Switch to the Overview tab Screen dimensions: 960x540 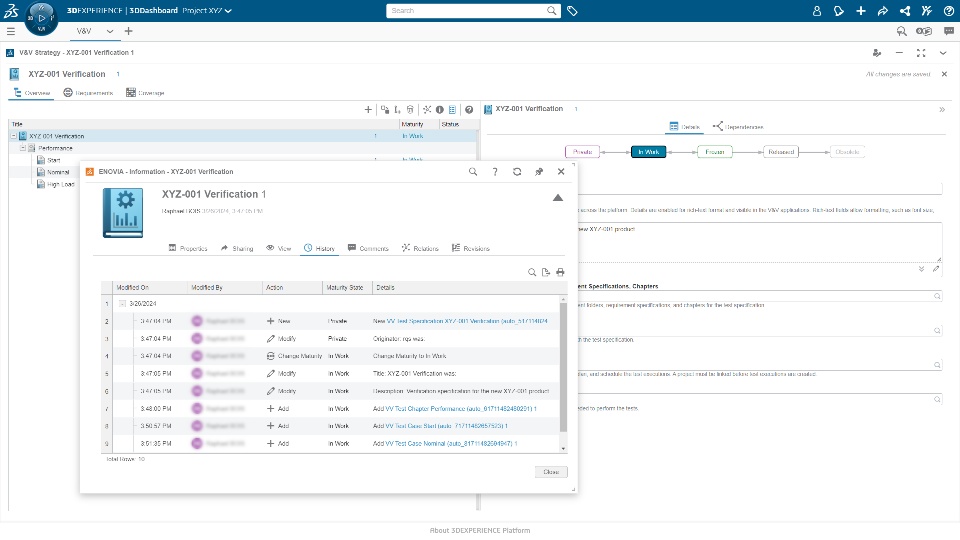pos(32,93)
